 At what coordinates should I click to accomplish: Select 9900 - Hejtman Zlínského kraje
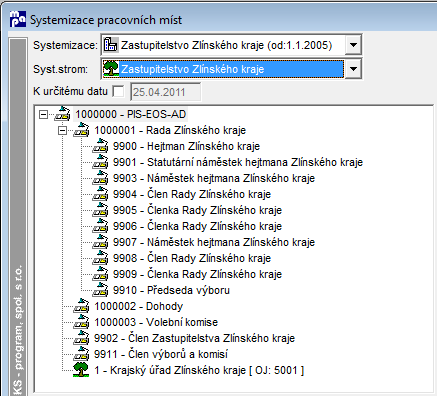coord(186,146)
